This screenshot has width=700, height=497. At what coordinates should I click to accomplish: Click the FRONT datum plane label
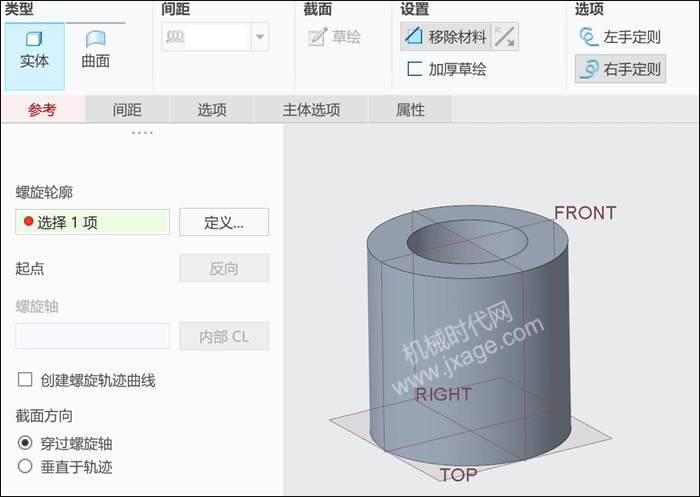click(x=585, y=213)
